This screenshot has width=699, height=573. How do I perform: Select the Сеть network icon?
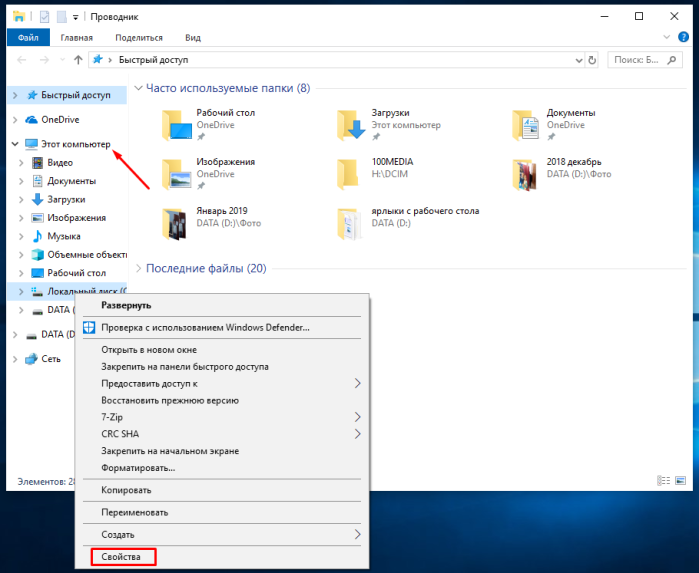[x=31, y=359]
